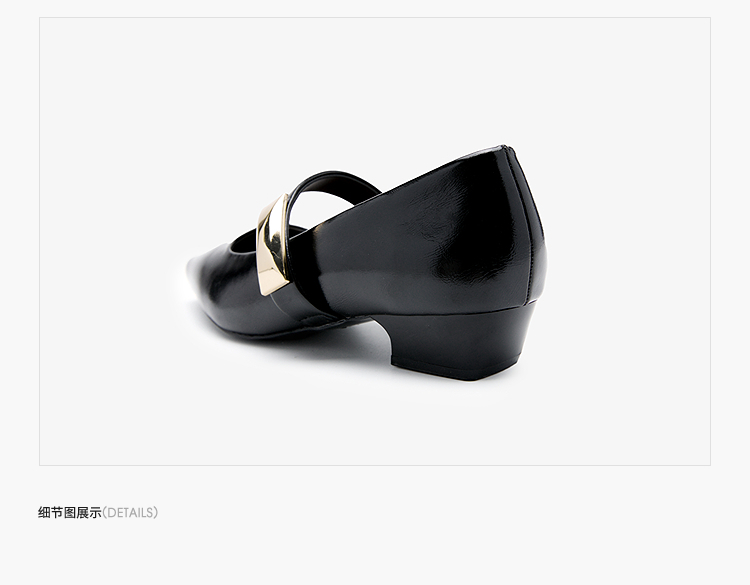Image resolution: width=750 pixels, height=585 pixels.
Task: Click empty image area left of toe
Action: 110,277
